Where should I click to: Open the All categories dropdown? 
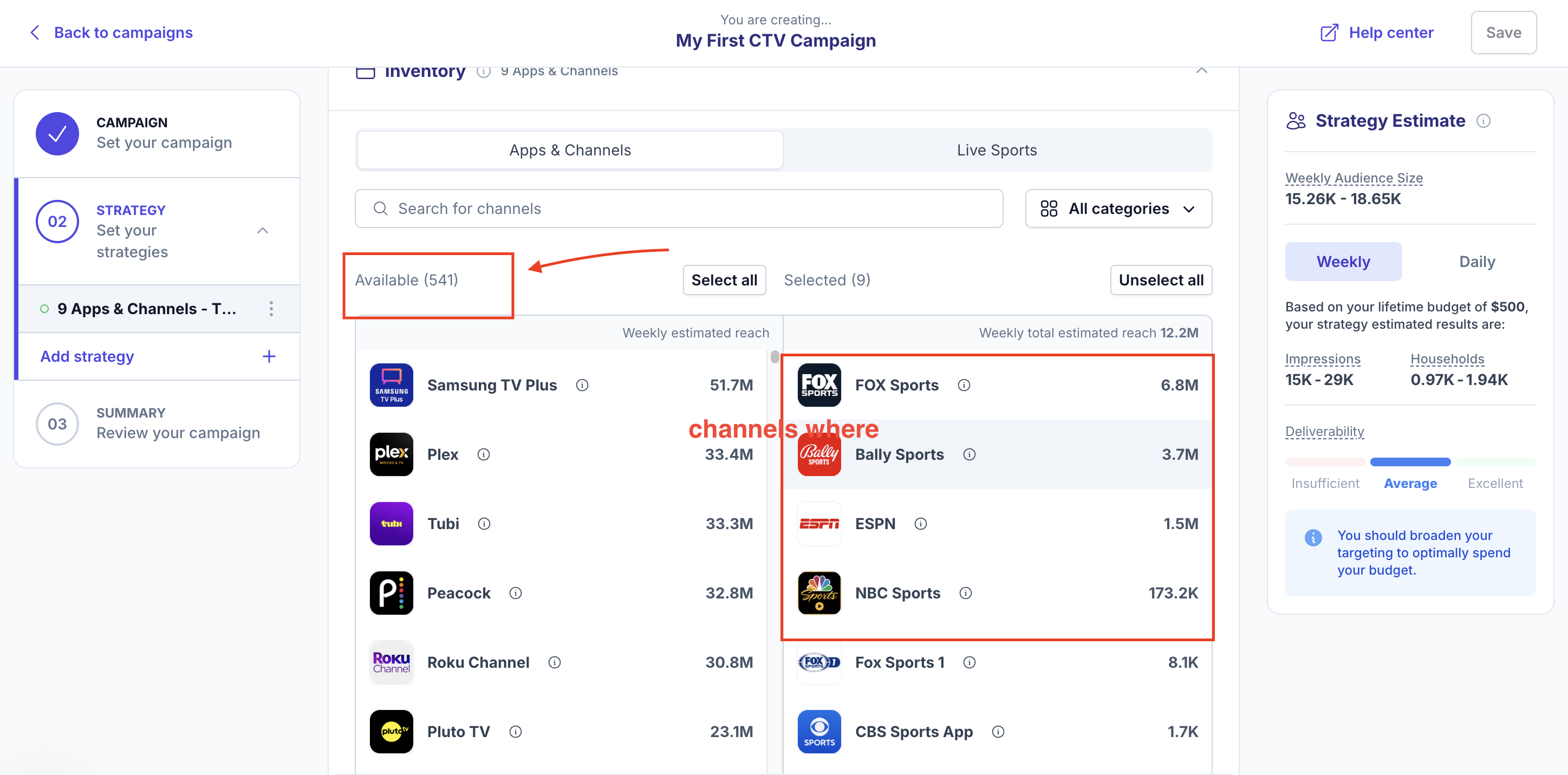1118,209
